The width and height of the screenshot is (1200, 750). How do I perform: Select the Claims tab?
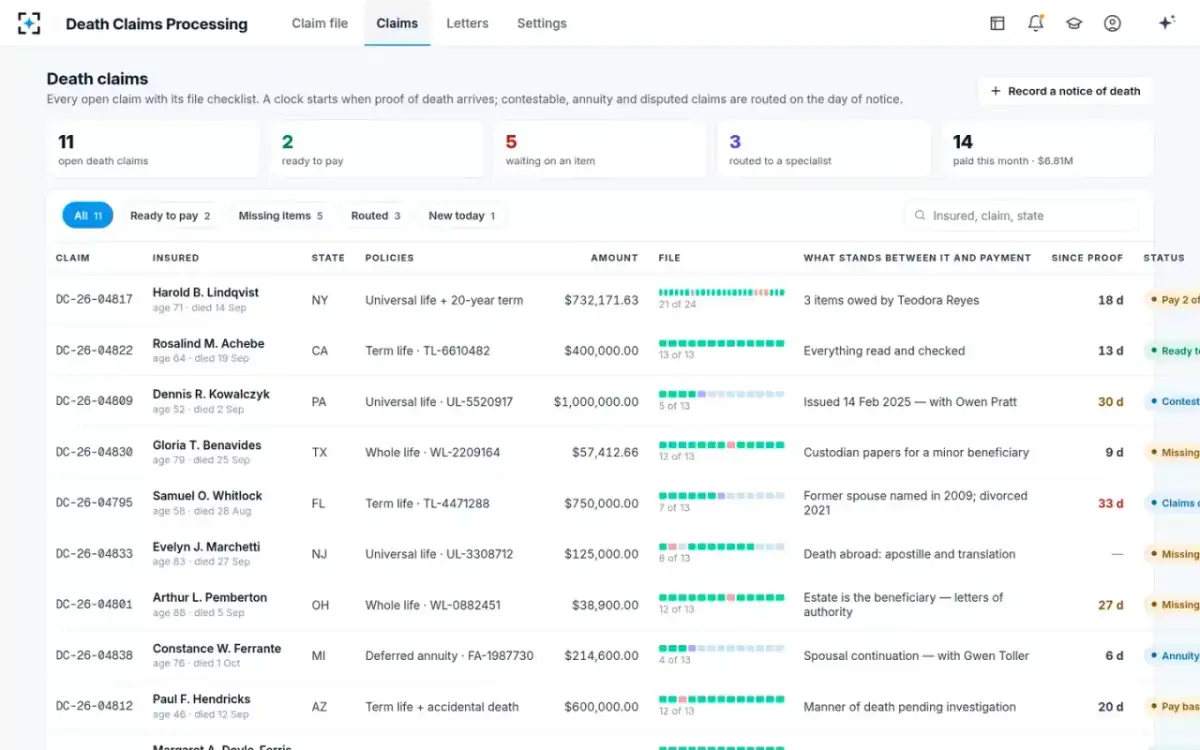point(397,23)
